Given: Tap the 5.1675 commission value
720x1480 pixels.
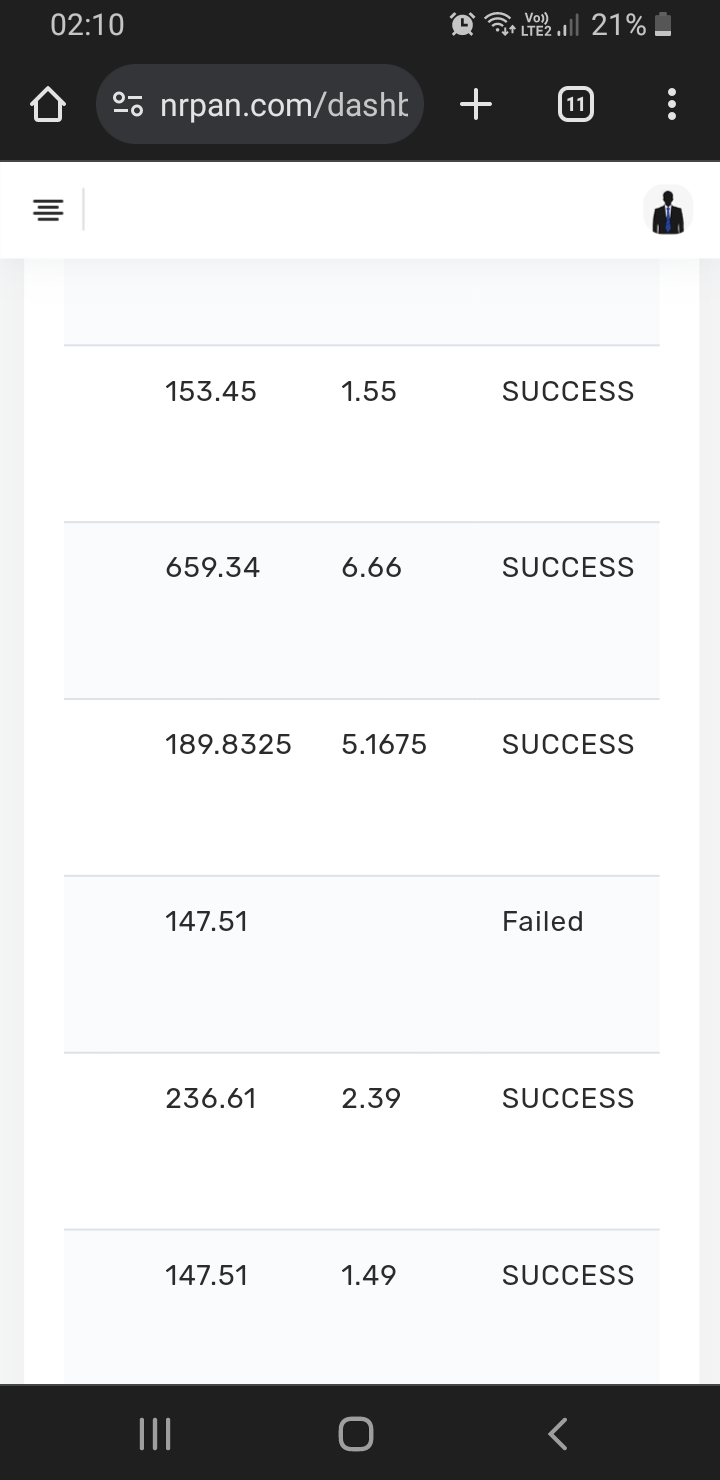Looking at the screenshot, I should (x=384, y=744).
